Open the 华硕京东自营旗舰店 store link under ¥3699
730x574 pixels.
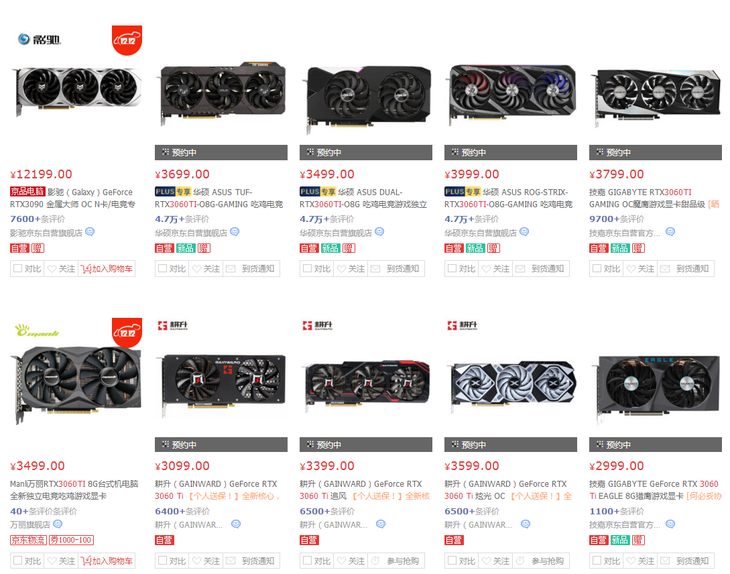pos(191,232)
